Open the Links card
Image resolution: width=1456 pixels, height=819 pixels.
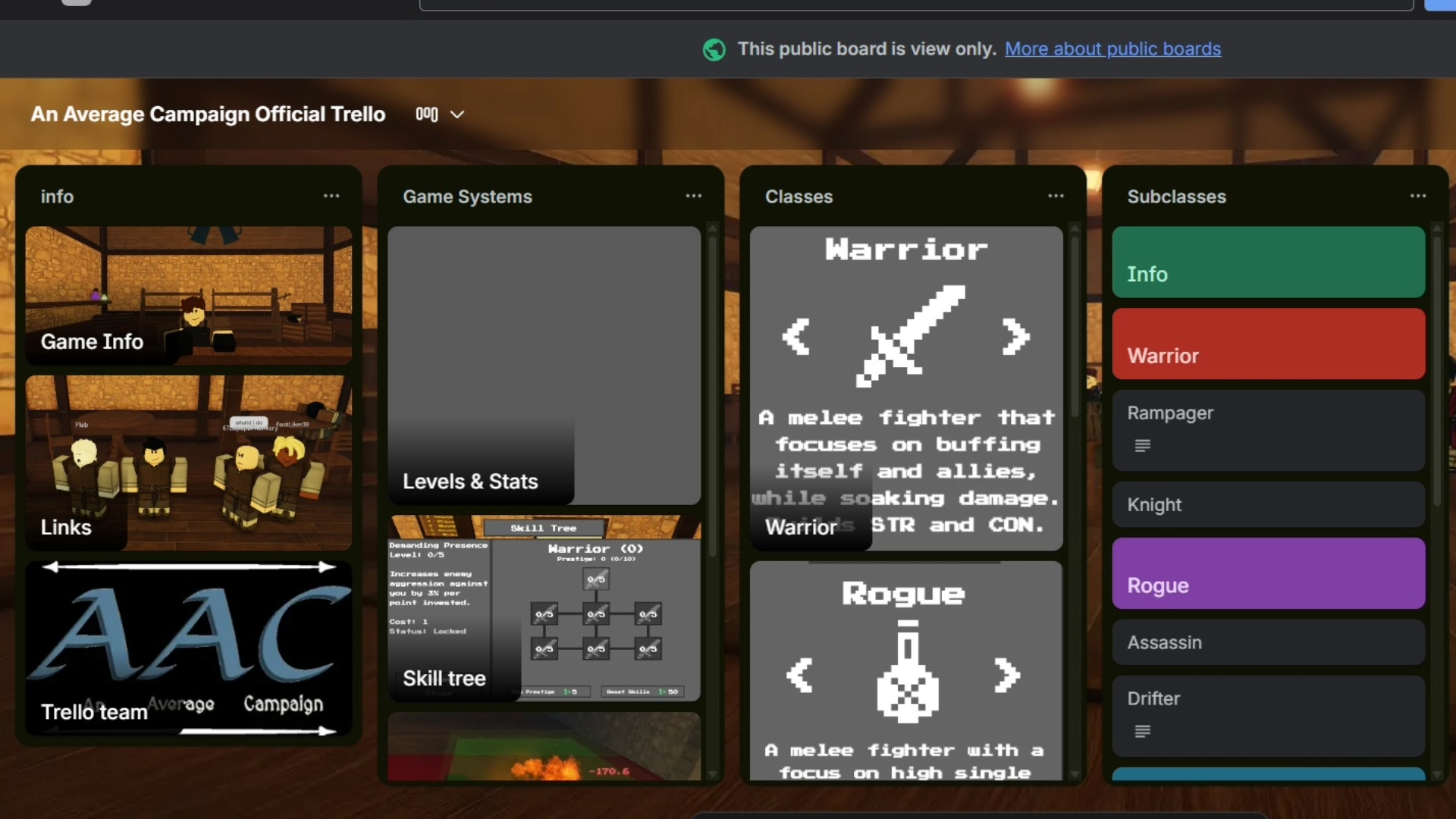click(x=188, y=463)
